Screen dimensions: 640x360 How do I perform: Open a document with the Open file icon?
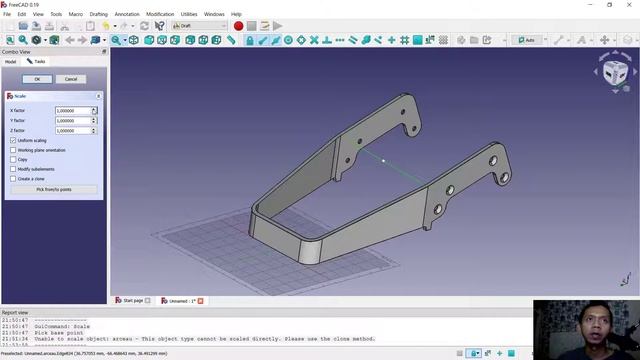23,26
